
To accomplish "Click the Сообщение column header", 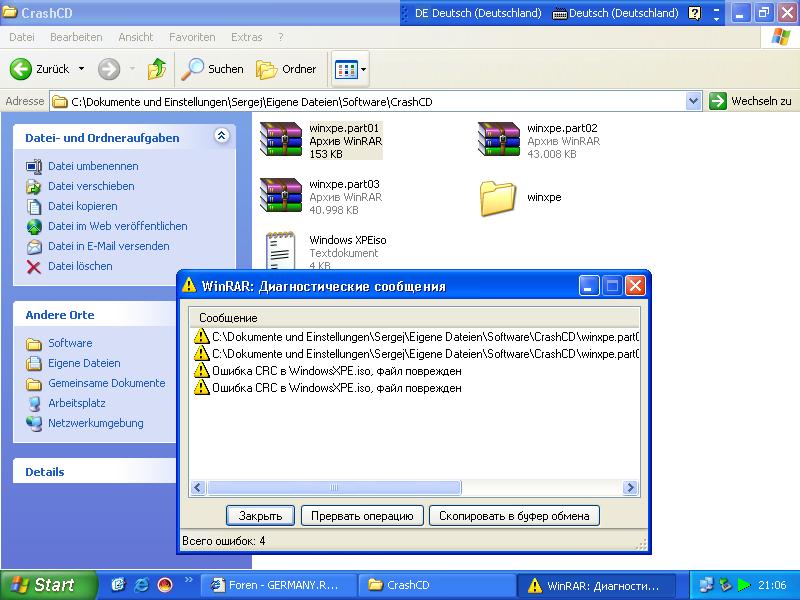I will (x=414, y=318).
